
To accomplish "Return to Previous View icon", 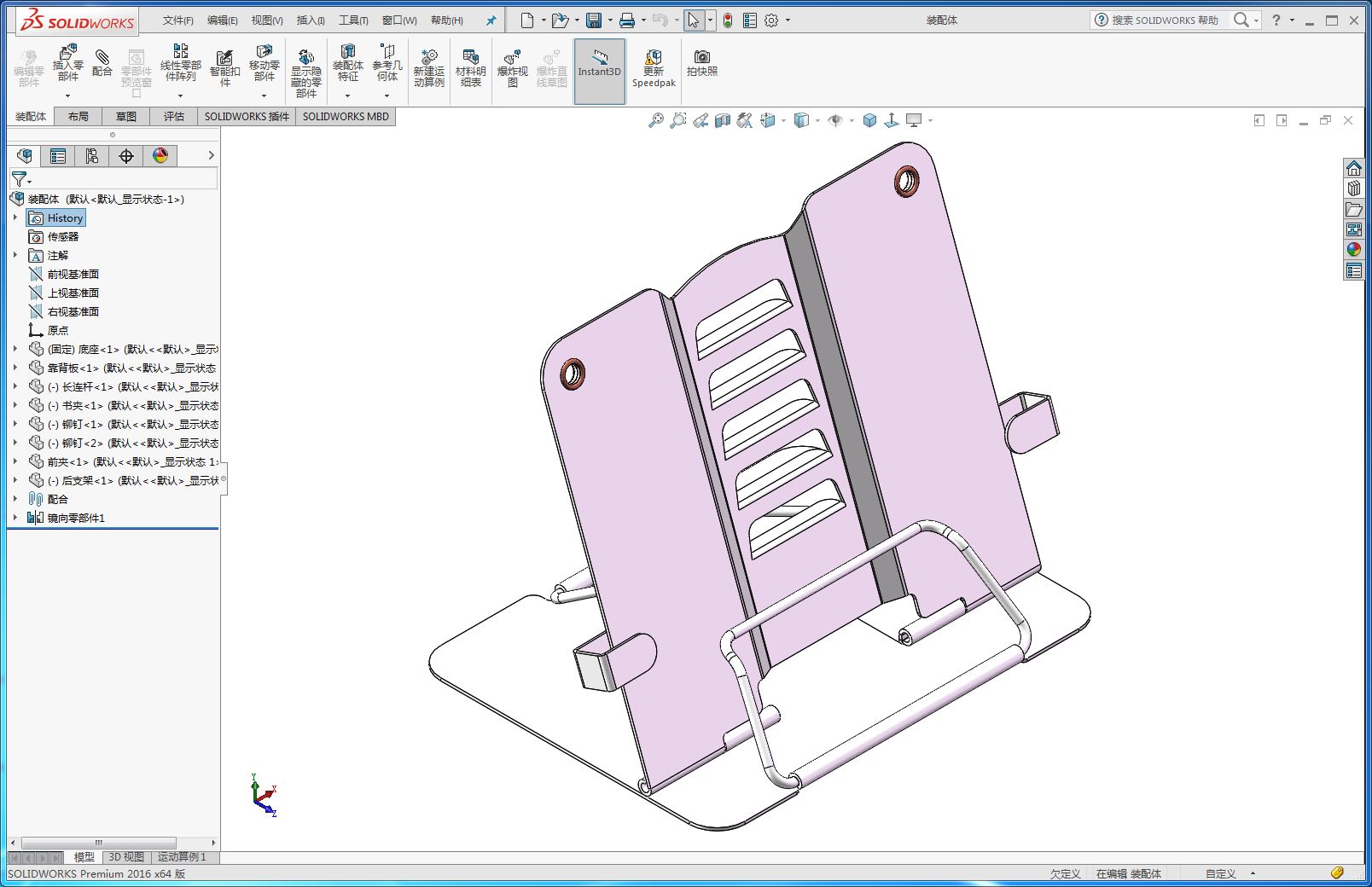I will coord(701,120).
